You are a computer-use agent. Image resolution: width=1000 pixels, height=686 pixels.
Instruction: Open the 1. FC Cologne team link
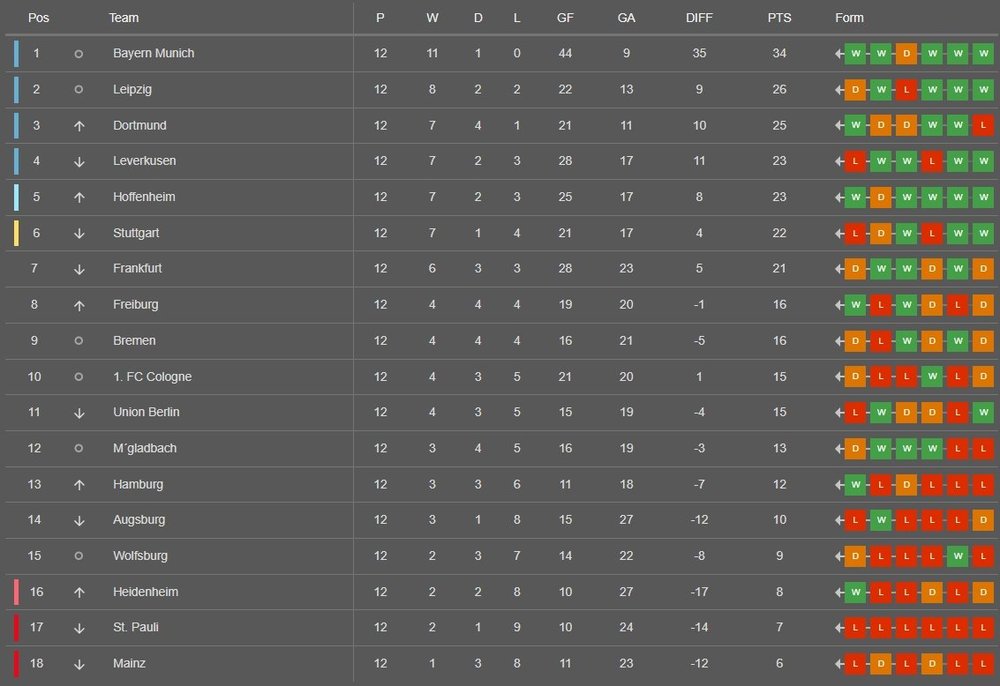point(152,377)
